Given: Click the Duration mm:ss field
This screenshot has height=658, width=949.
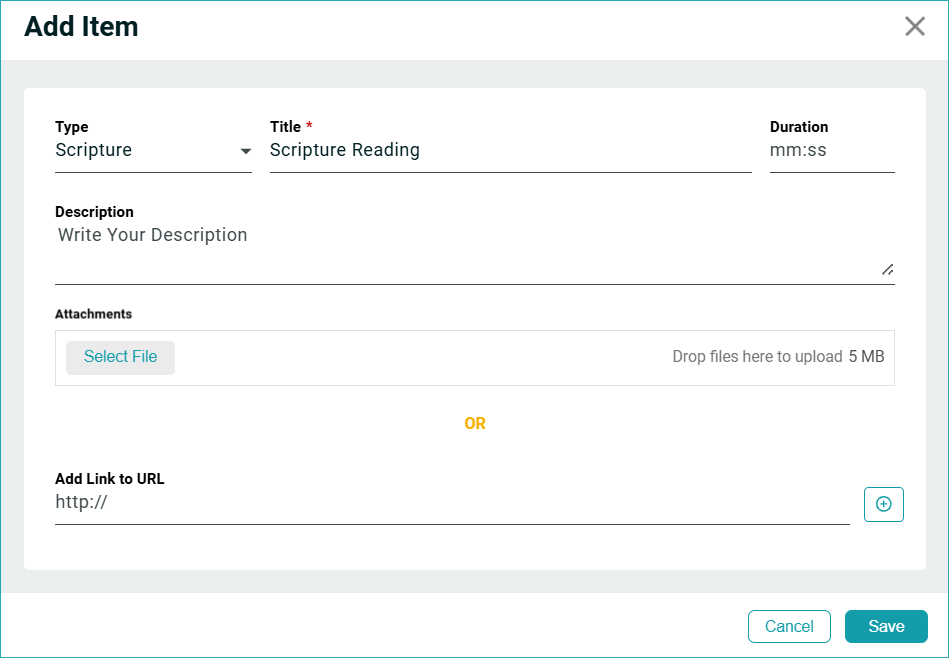Looking at the screenshot, I should point(831,151).
